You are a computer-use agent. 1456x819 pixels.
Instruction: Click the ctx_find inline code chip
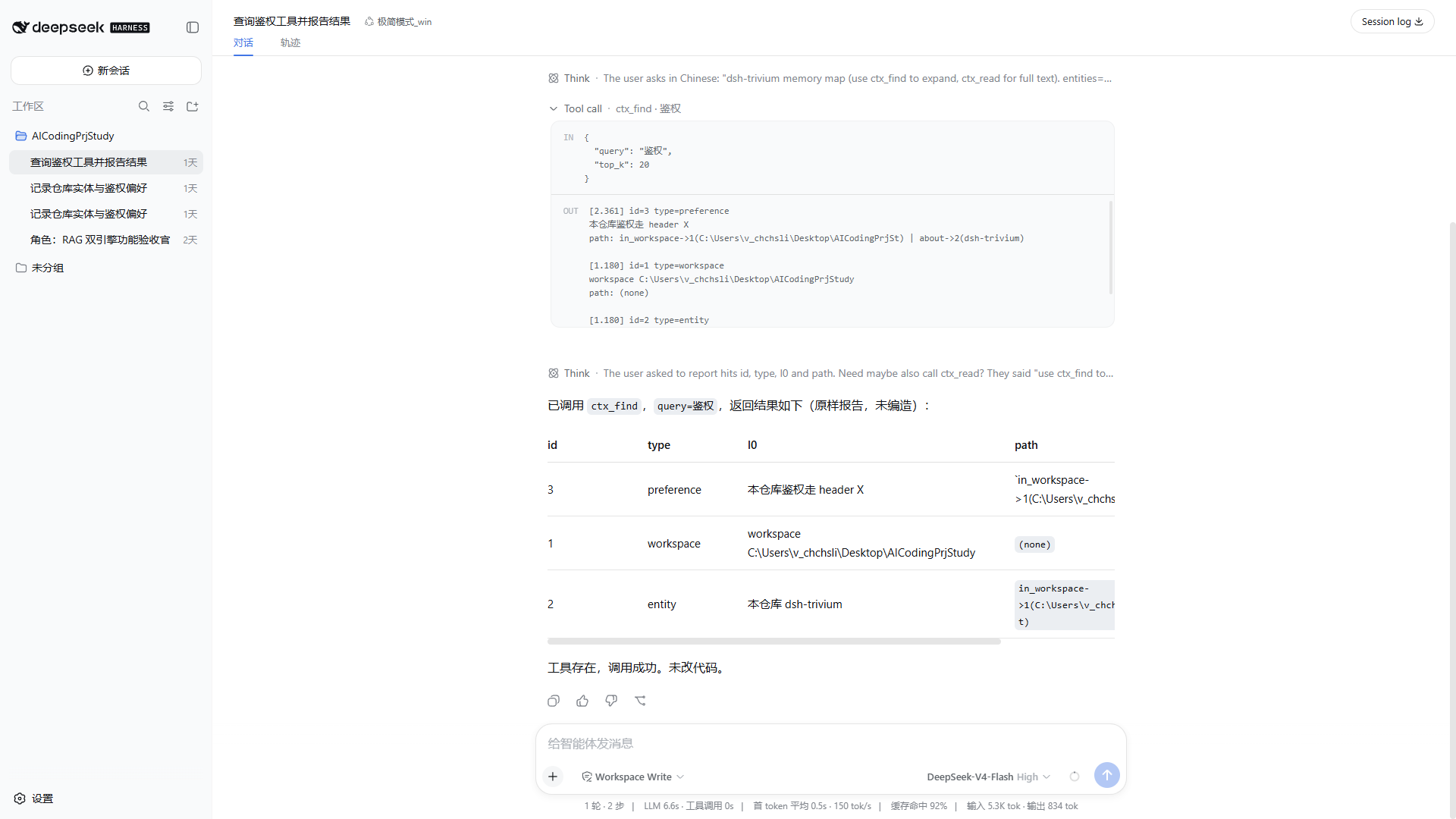click(614, 406)
